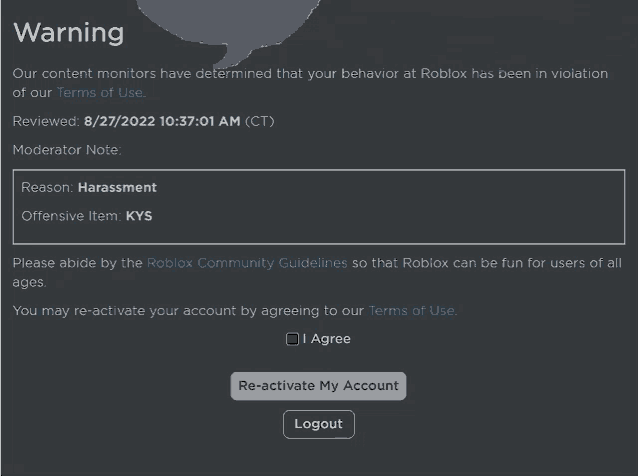Click the Moderator Note label
The height and width of the screenshot is (476, 638).
tap(67, 150)
